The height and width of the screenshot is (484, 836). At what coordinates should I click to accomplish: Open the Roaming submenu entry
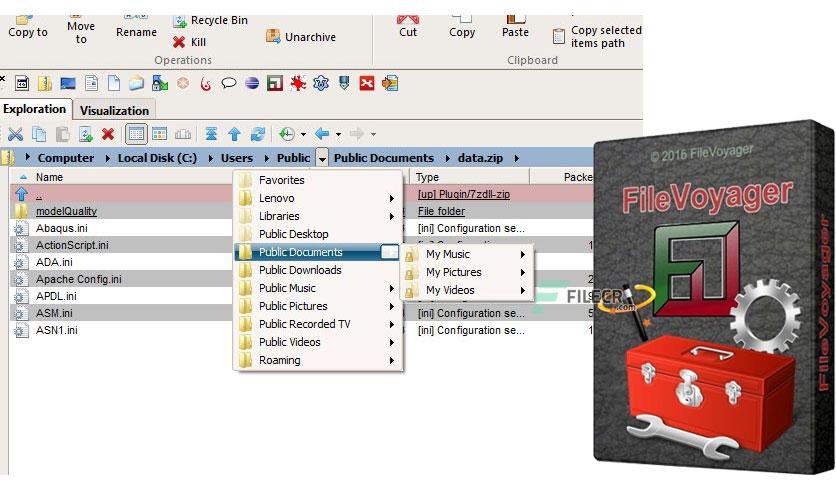click(x=318, y=360)
